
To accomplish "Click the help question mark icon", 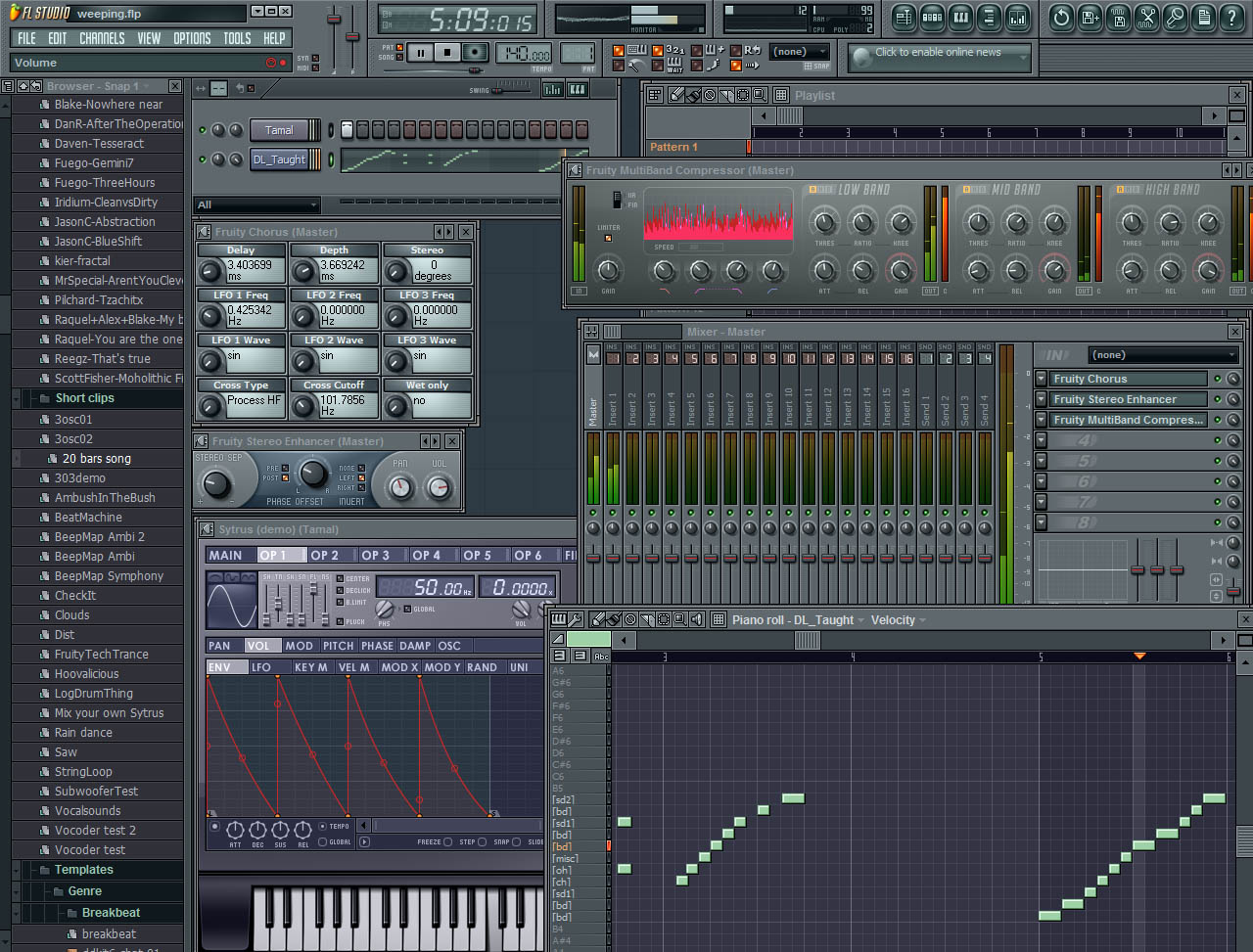I will click(1231, 17).
